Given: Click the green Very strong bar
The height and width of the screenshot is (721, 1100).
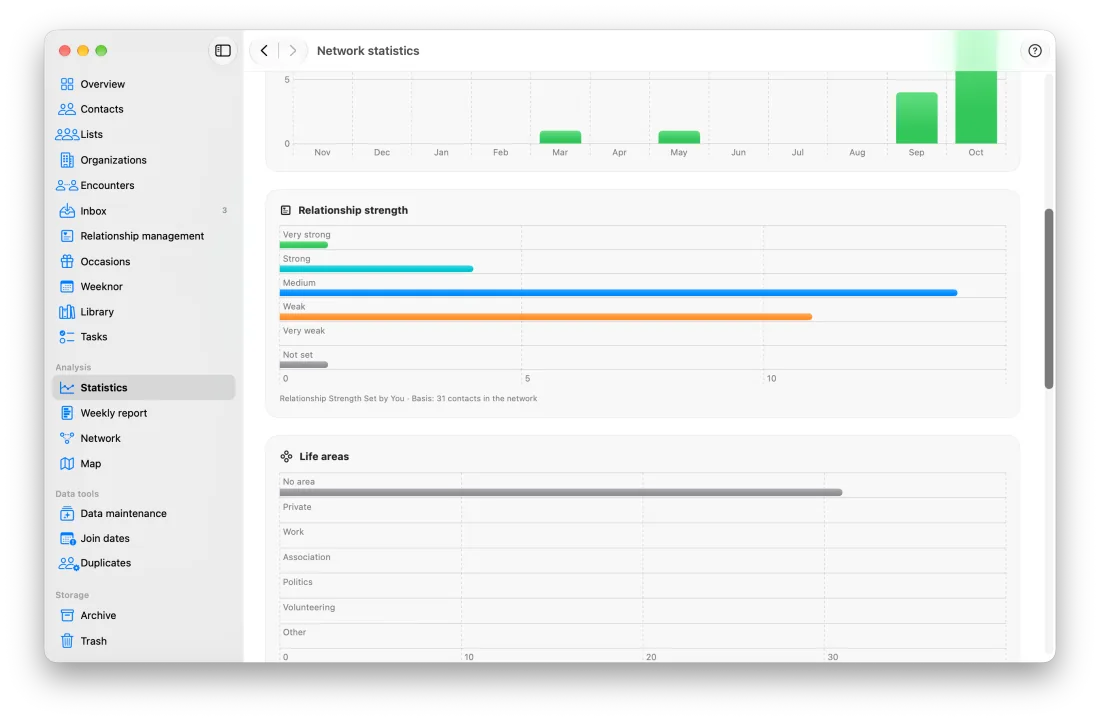Looking at the screenshot, I should pyautogui.click(x=304, y=245).
